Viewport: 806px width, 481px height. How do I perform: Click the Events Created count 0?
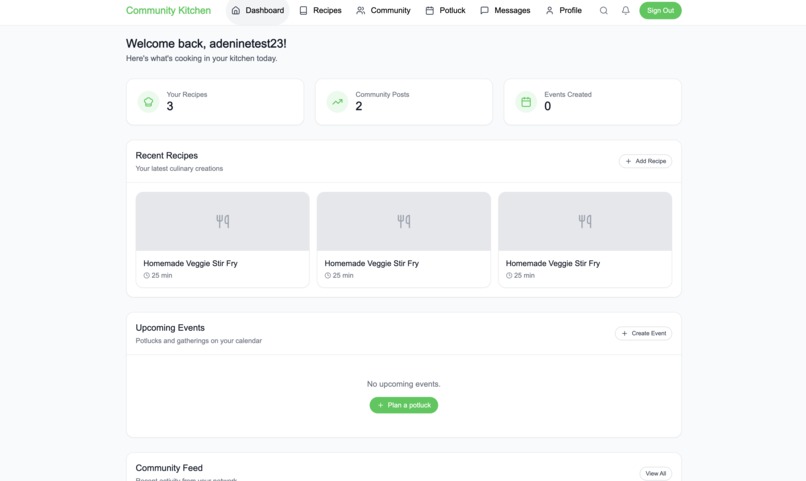coord(547,106)
